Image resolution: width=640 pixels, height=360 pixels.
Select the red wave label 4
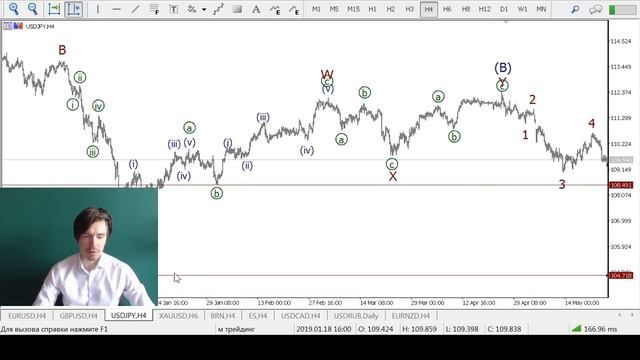pos(591,123)
